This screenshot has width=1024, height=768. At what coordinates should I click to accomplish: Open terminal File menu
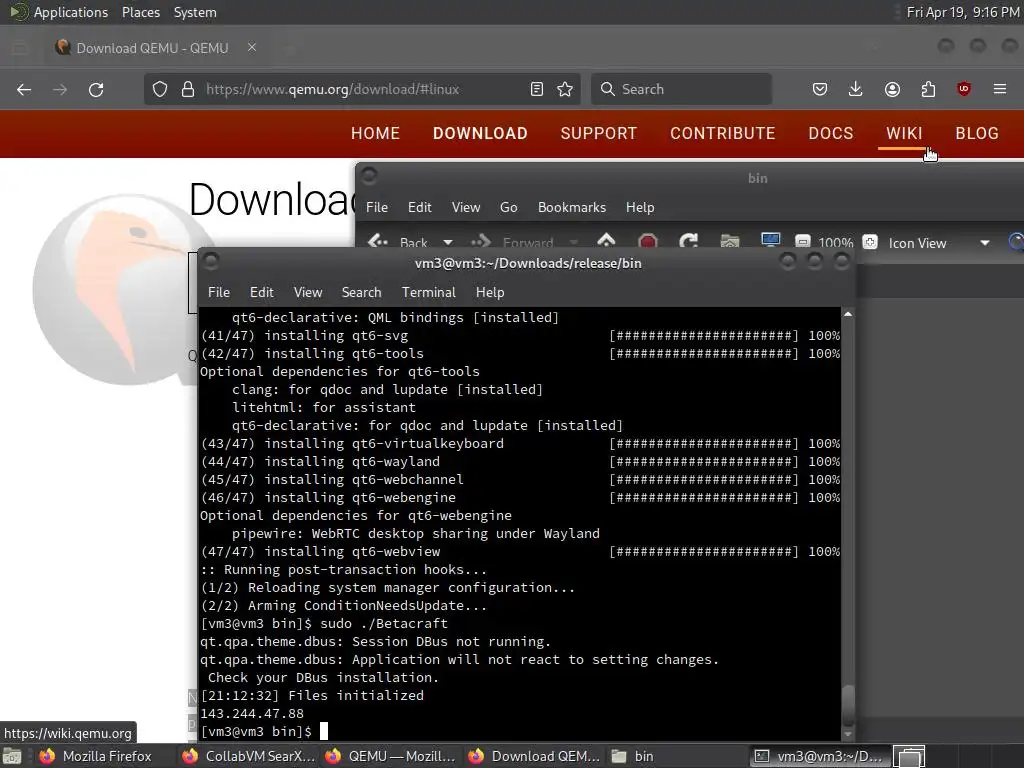coord(219,292)
